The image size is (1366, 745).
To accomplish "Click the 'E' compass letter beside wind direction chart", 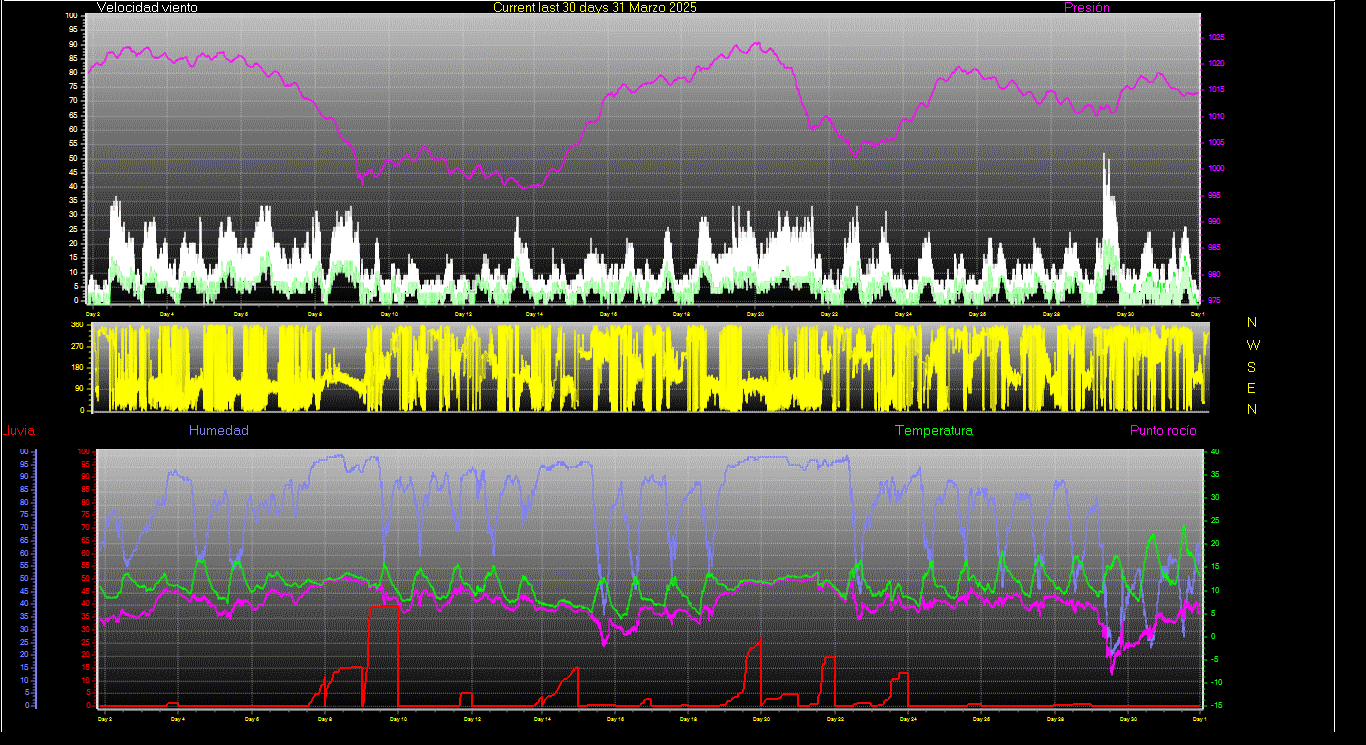I will 1252,388.
